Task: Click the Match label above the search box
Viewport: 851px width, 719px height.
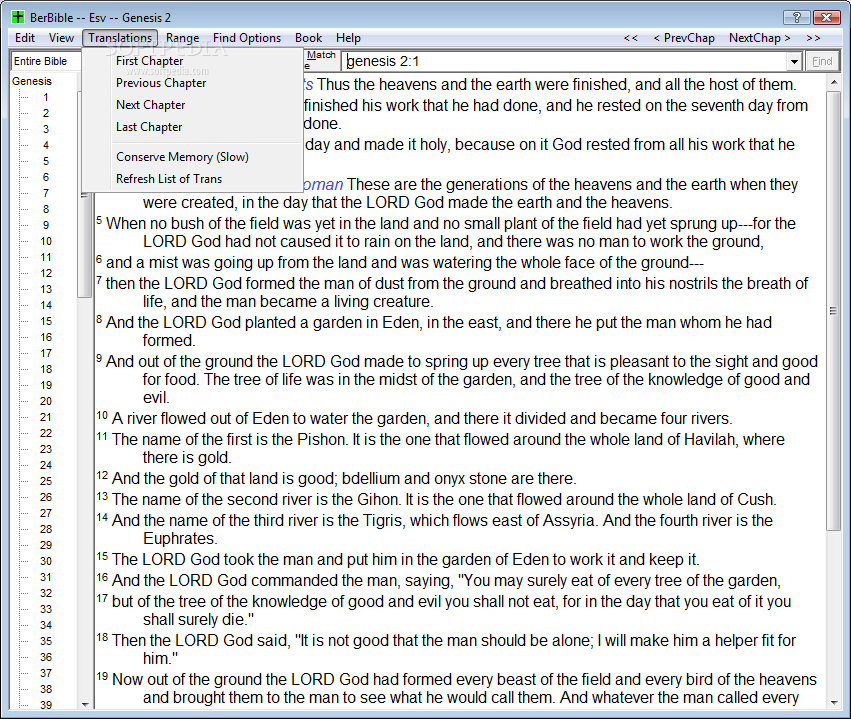Action: click(x=321, y=55)
